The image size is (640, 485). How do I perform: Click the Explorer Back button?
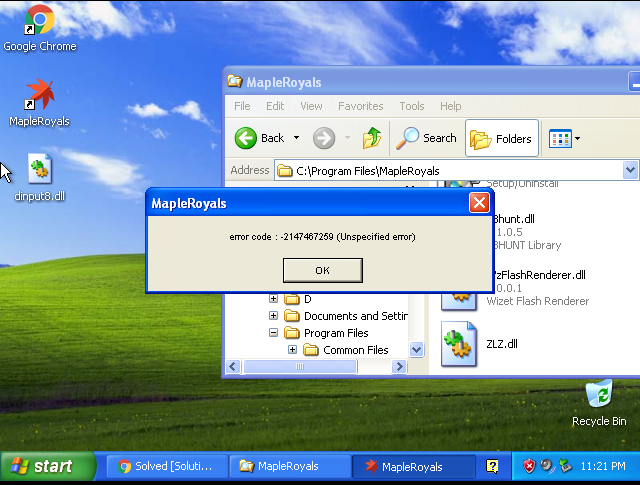click(x=261, y=138)
